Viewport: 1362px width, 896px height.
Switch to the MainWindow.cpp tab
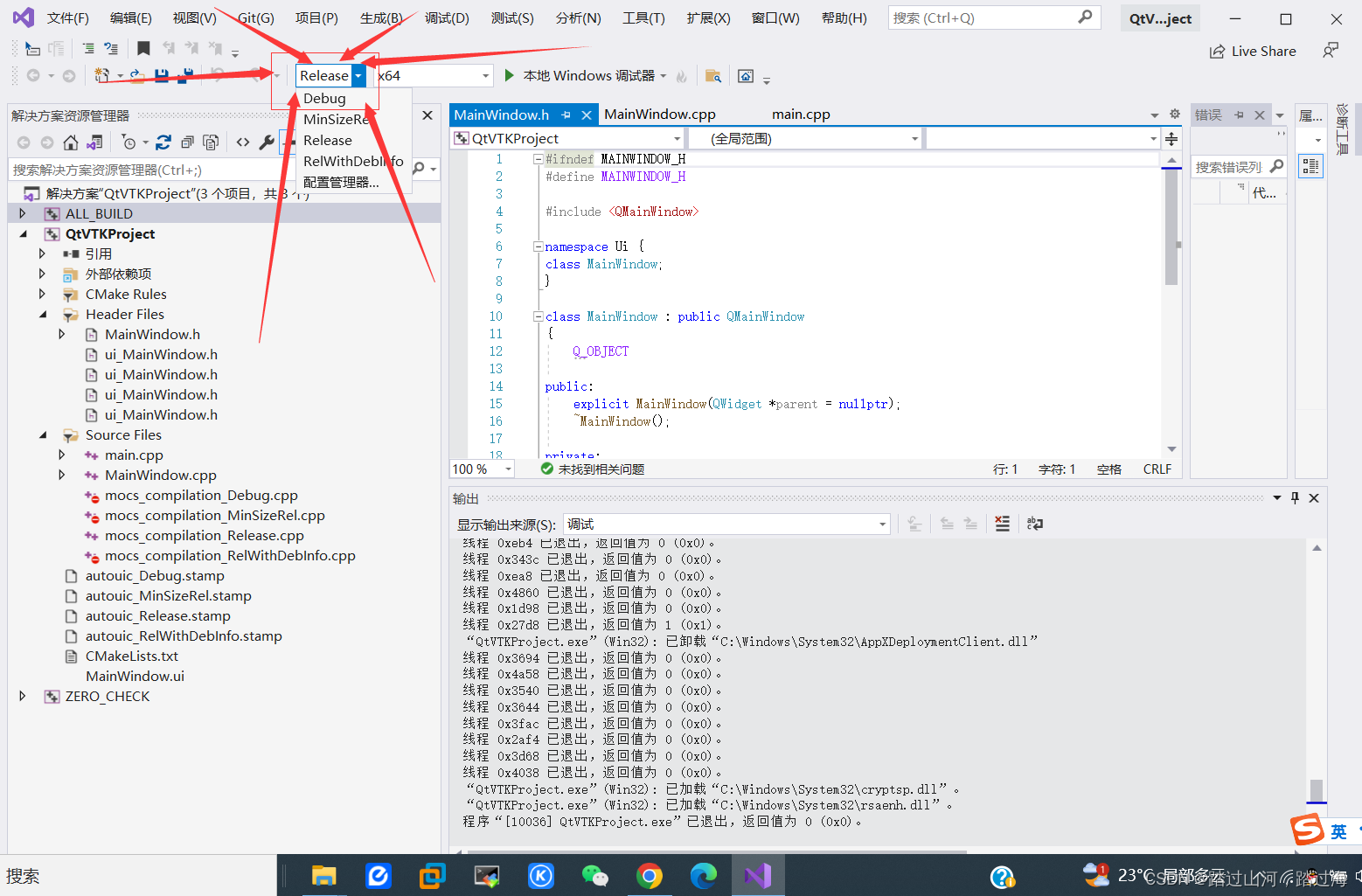(x=659, y=114)
